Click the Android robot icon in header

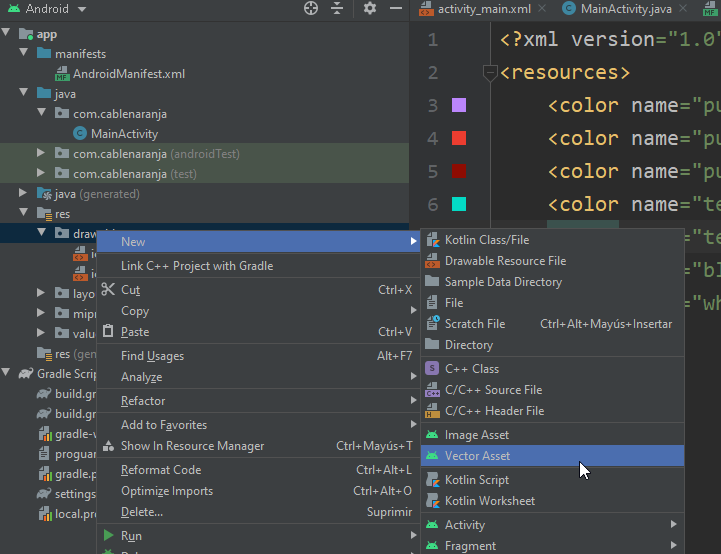click(x=14, y=8)
